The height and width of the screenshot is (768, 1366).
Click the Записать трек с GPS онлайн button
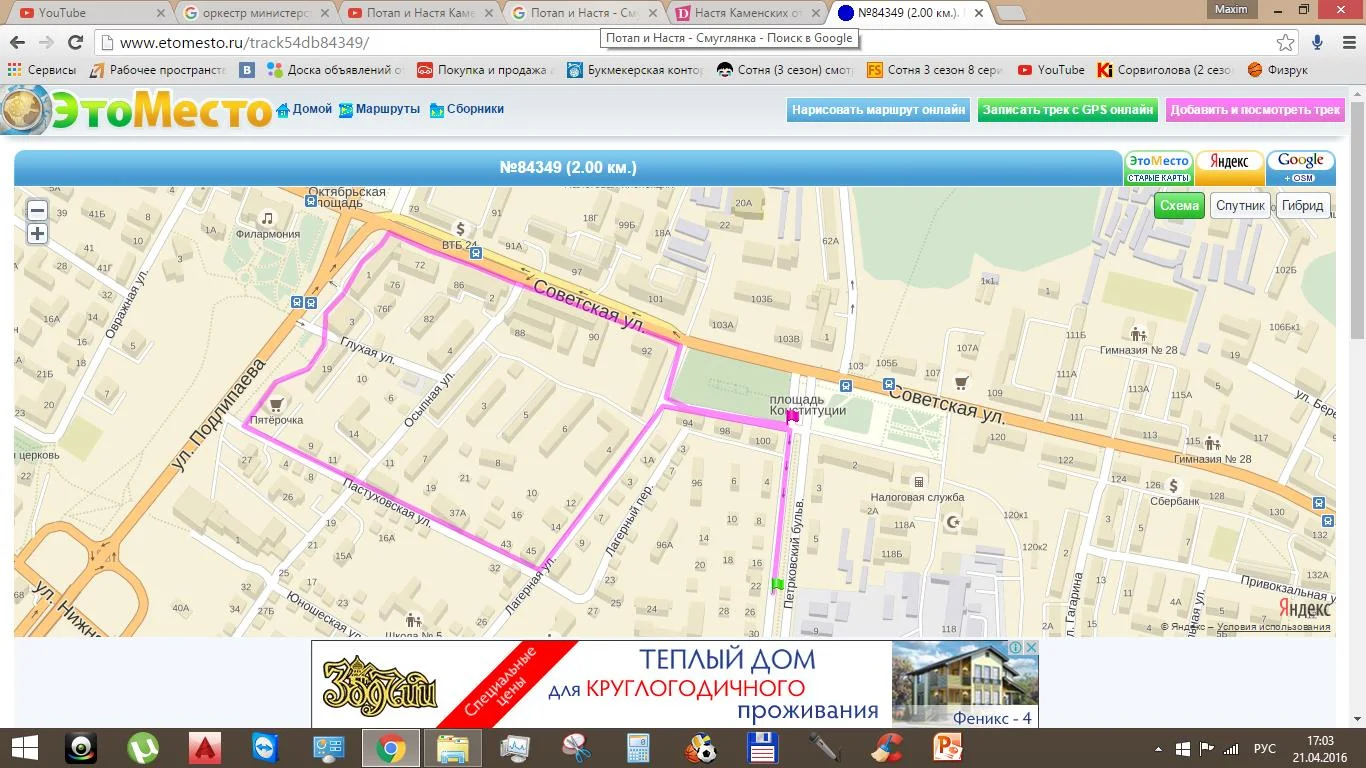click(1067, 110)
